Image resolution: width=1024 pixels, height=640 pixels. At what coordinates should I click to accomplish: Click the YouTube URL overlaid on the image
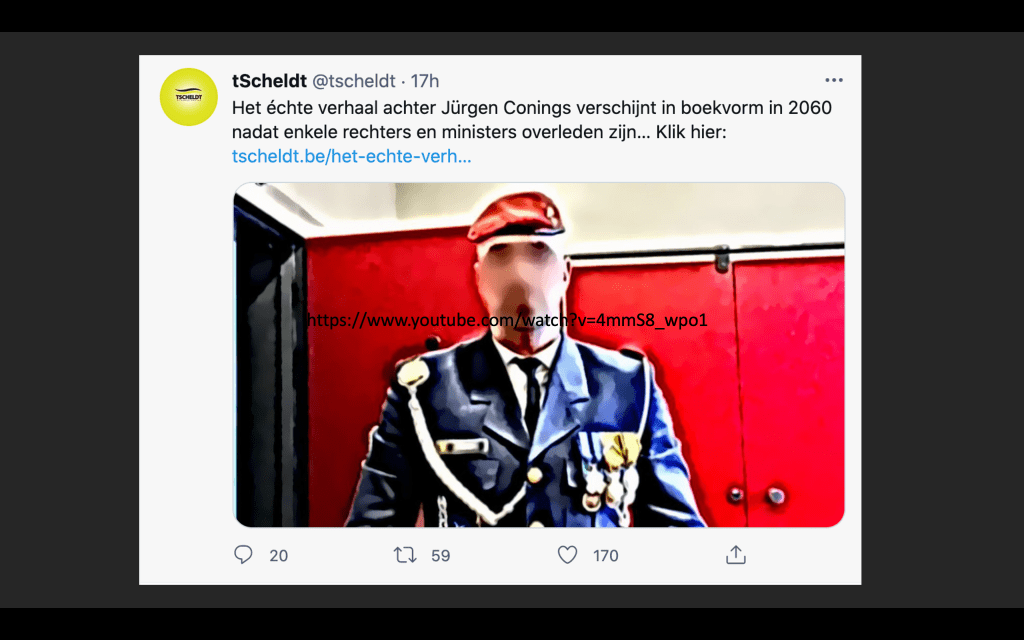tap(507, 320)
